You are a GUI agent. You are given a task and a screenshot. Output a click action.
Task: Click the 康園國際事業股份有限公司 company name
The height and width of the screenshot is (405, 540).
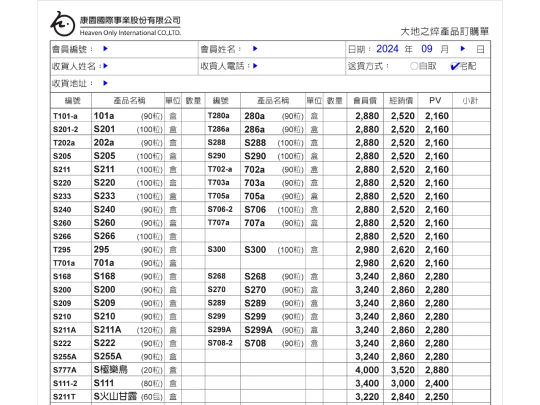[130, 20]
